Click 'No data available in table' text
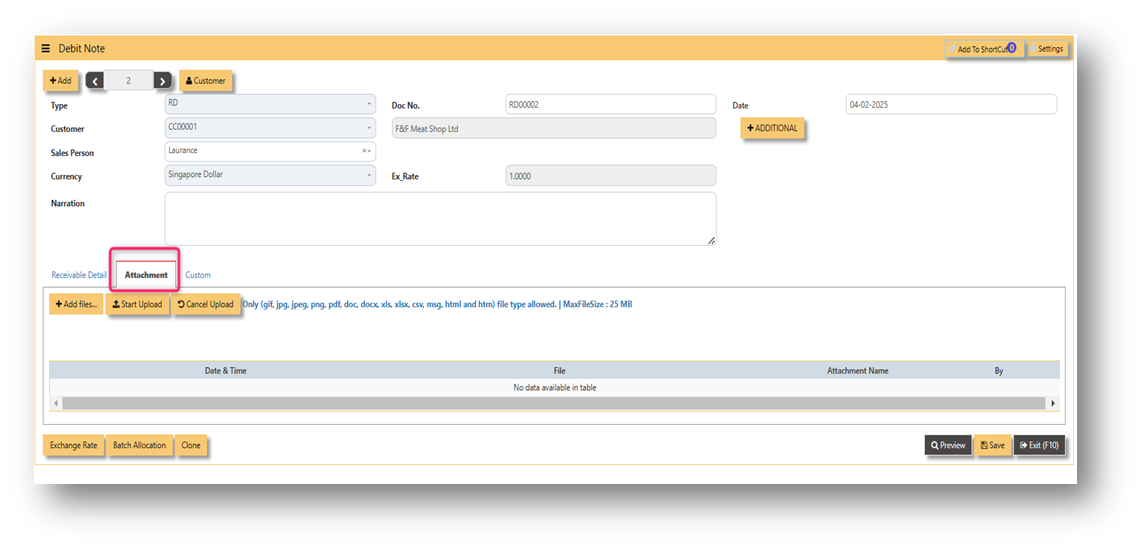The height and width of the screenshot is (550, 1143). click(555, 388)
